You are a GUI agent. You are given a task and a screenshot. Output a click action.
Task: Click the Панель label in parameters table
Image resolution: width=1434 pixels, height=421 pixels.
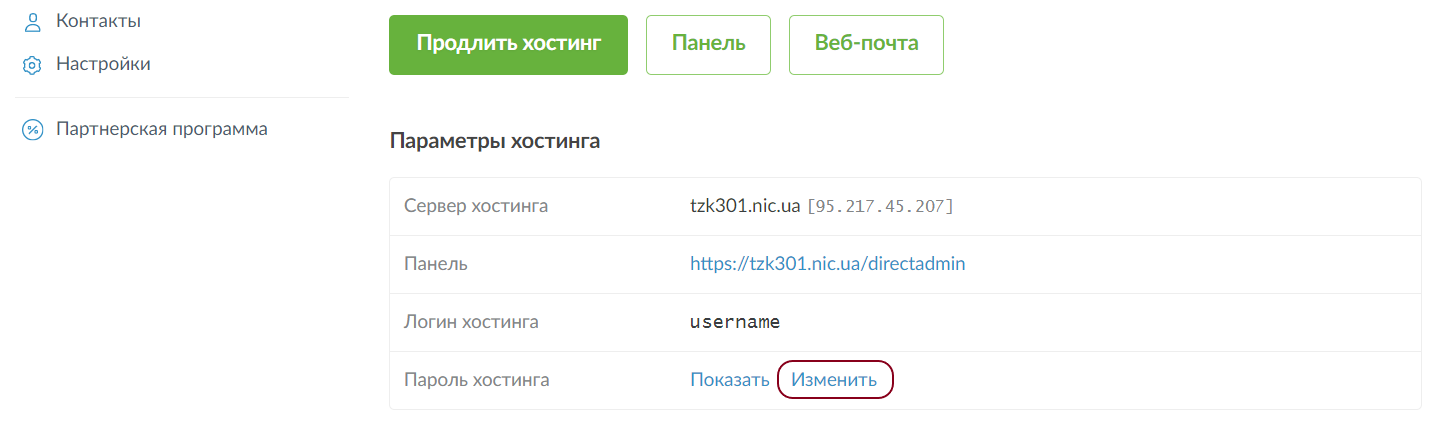point(436,264)
